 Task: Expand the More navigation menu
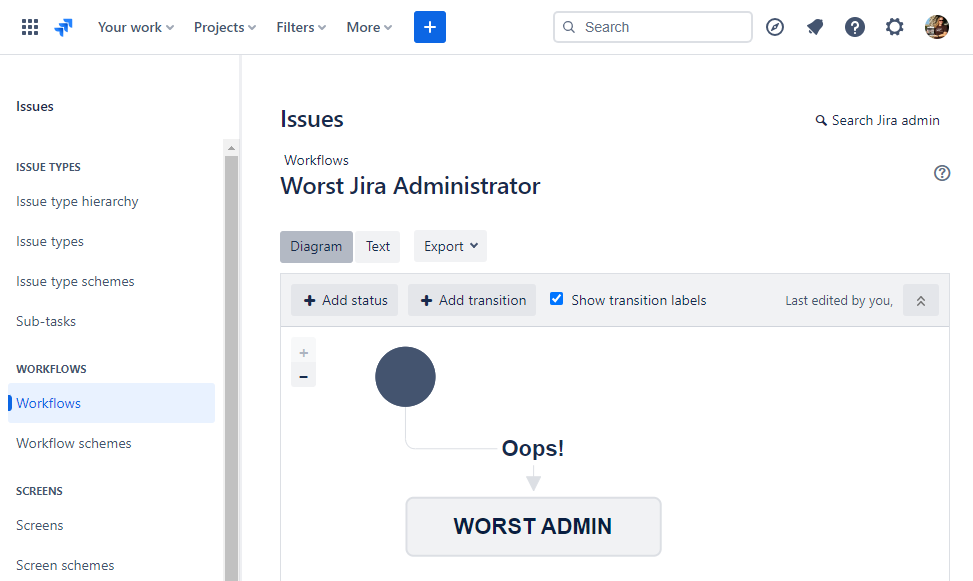coord(369,27)
